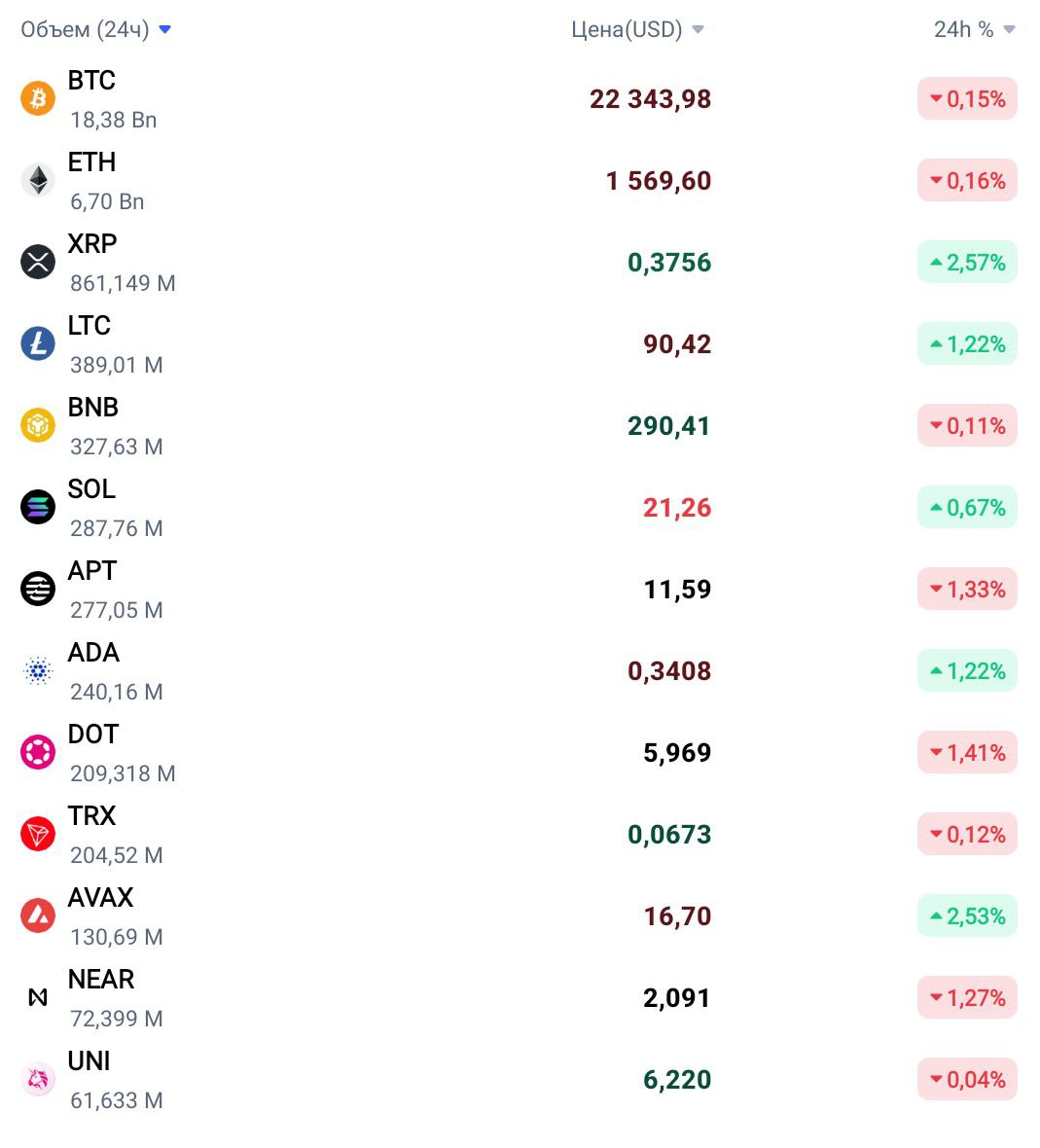Tap the BNB yellow coin icon

click(38, 425)
